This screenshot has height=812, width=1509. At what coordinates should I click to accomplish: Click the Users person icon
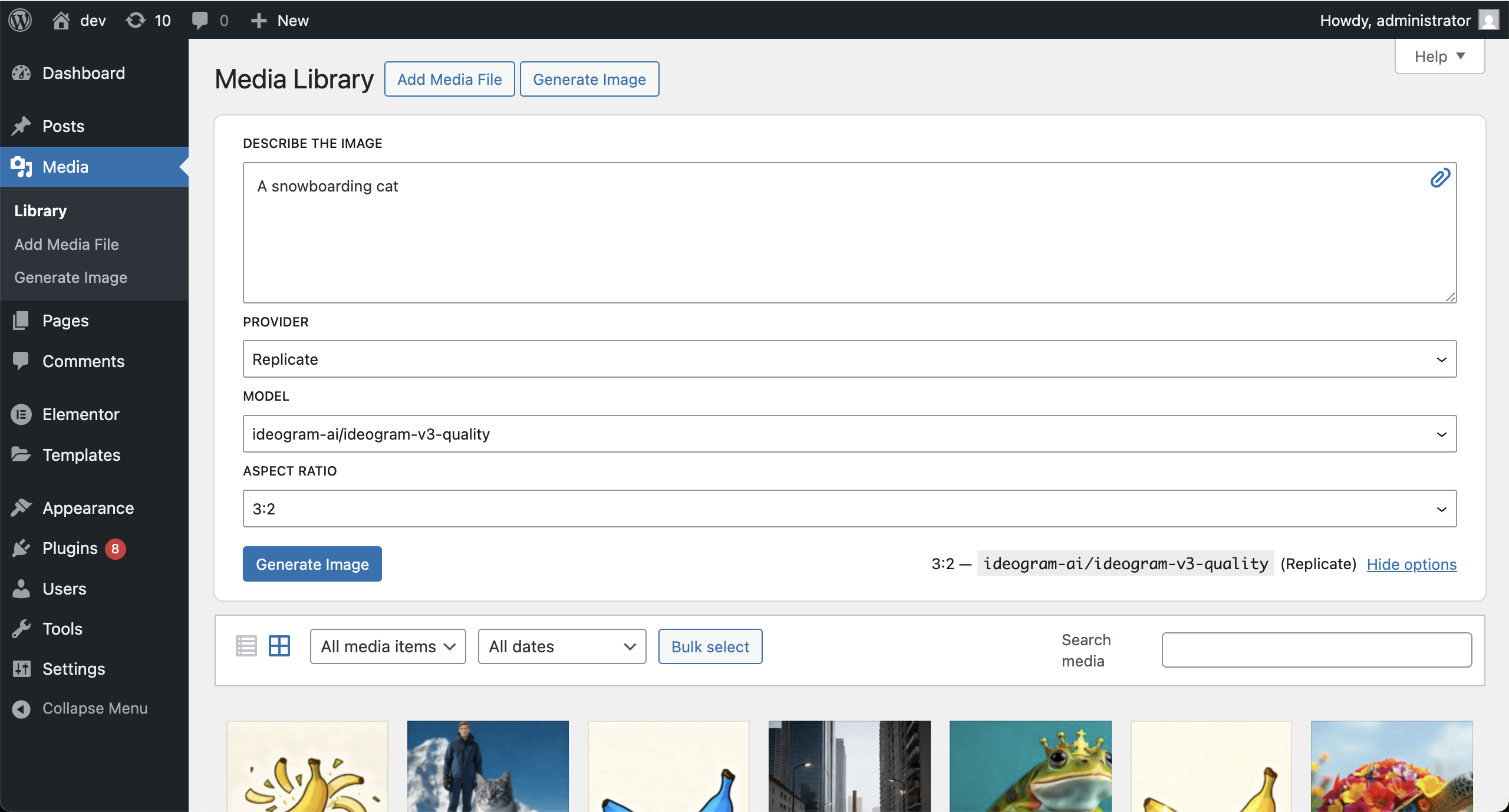pos(21,589)
